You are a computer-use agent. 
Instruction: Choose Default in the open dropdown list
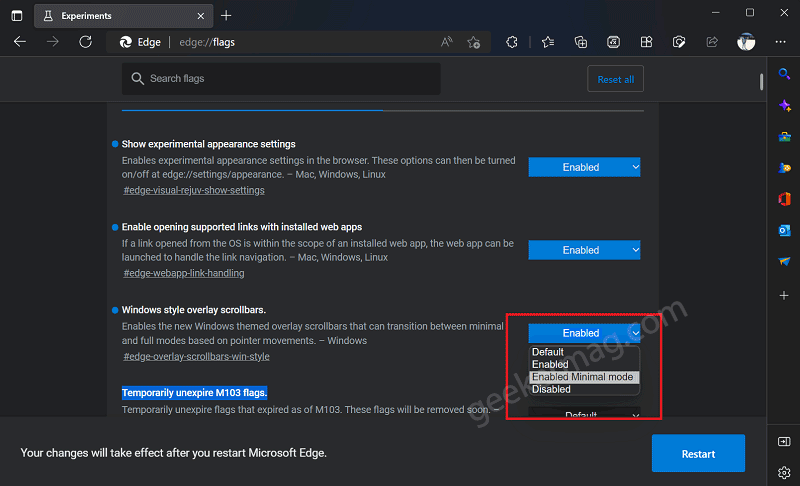584,352
